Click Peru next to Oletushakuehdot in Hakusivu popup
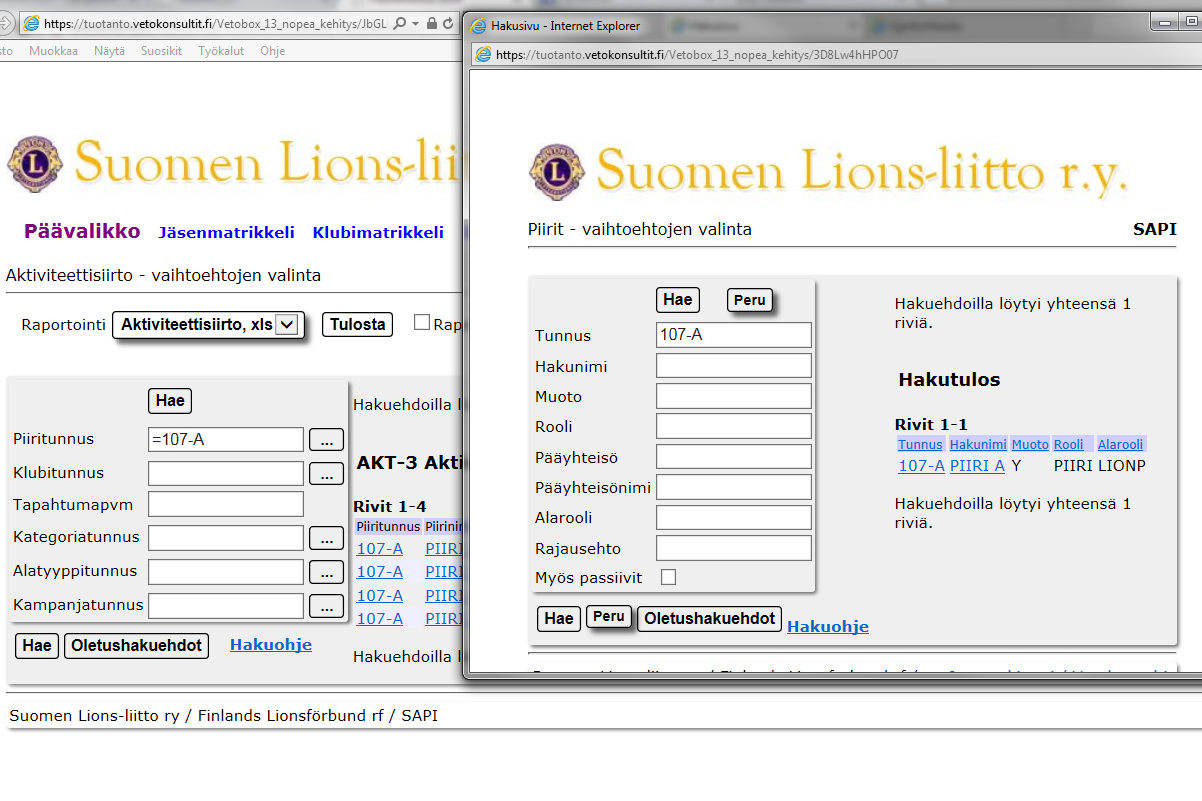The width and height of the screenshot is (1202, 801). 609,617
